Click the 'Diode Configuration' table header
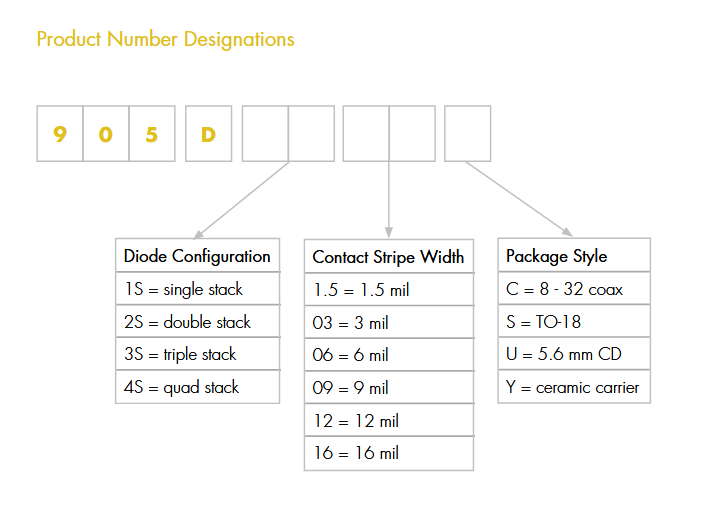The image size is (722, 523). (197, 256)
